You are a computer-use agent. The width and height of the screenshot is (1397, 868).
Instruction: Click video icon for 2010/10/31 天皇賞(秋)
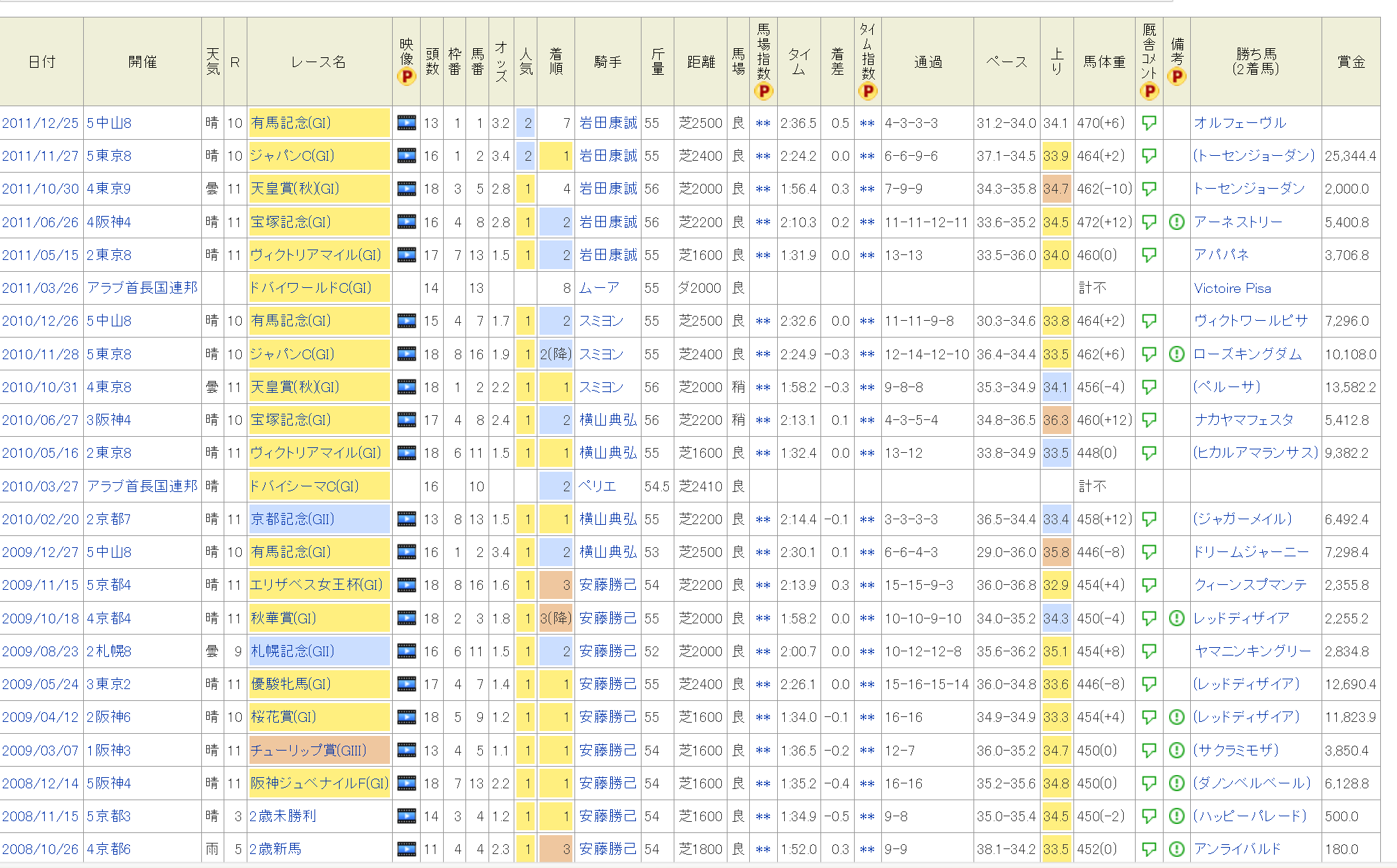click(x=406, y=387)
